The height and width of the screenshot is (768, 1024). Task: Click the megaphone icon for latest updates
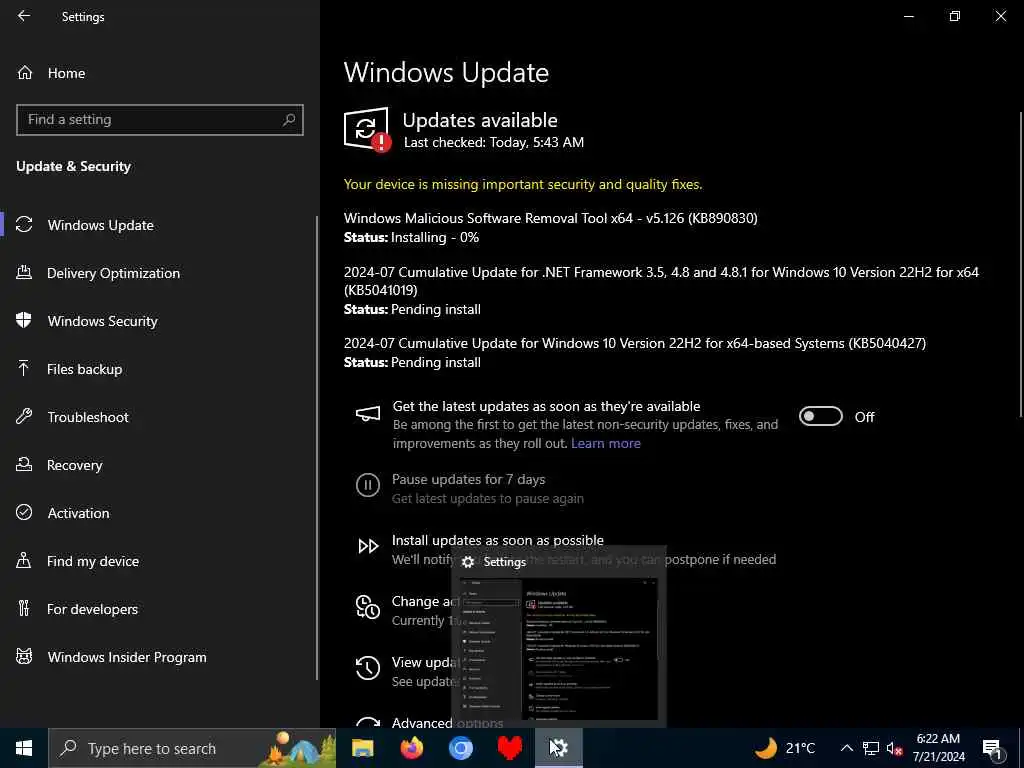[368, 414]
